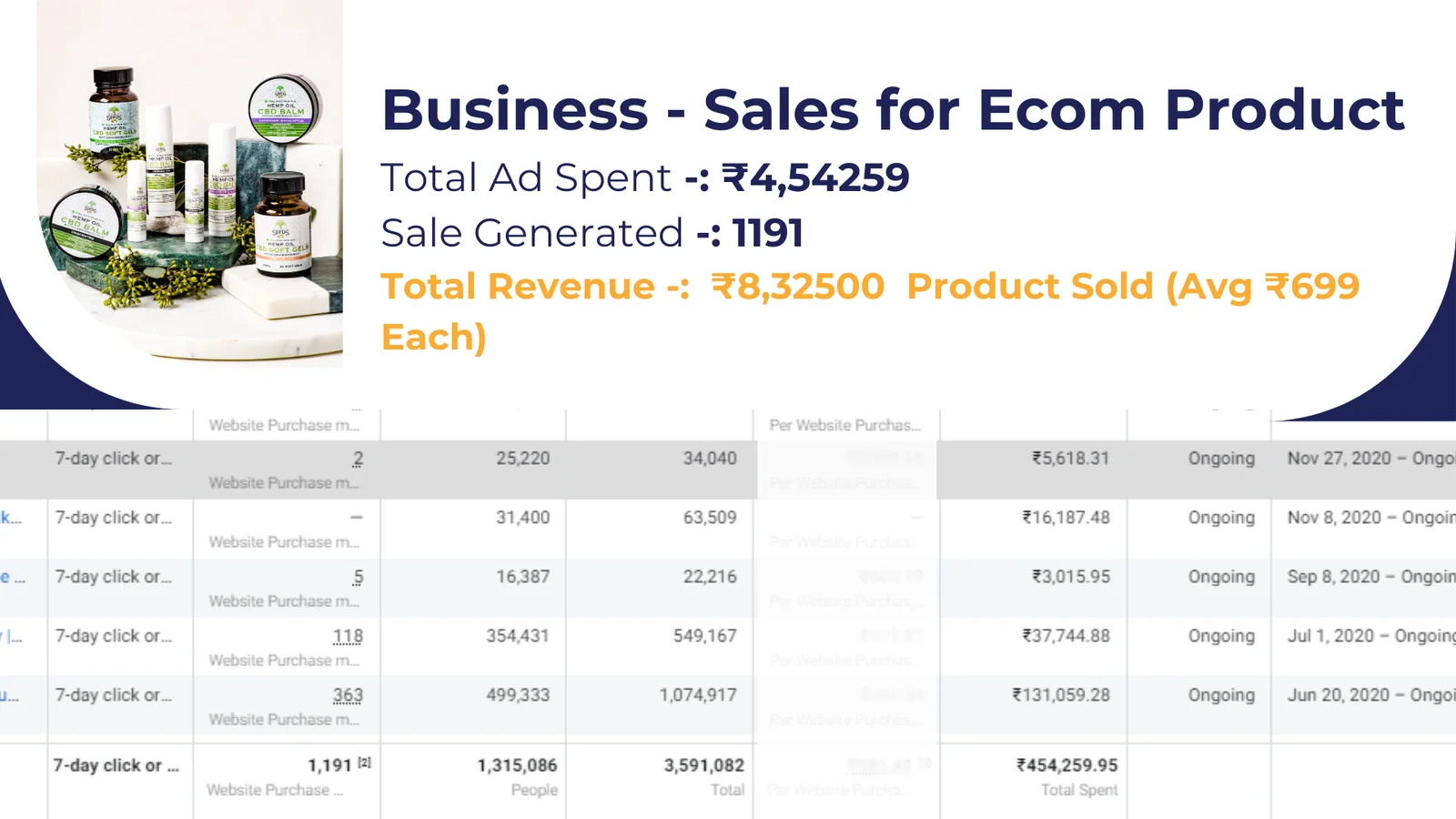1456x819 pixels.
Task: Open the underlined "363" purchases result
Action: tap(348, 695)
